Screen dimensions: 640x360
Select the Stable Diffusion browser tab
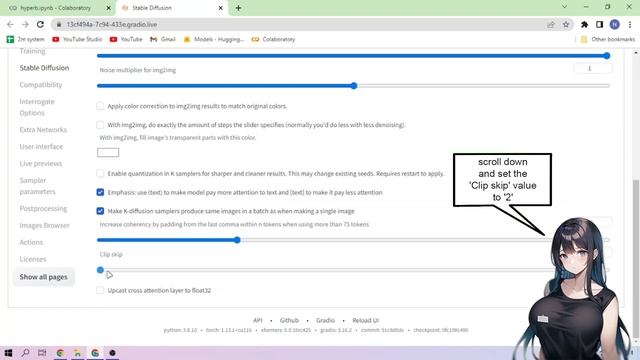coord(171,8)
